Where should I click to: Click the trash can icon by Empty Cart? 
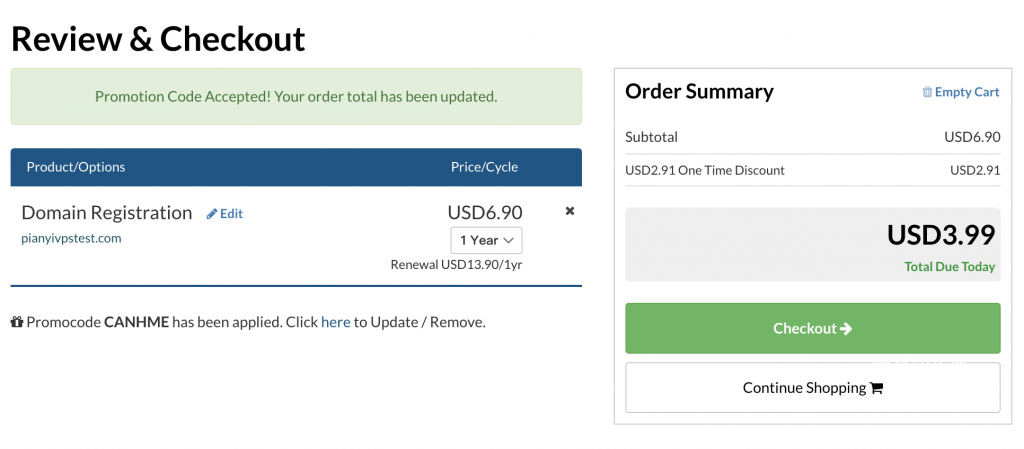927,92
